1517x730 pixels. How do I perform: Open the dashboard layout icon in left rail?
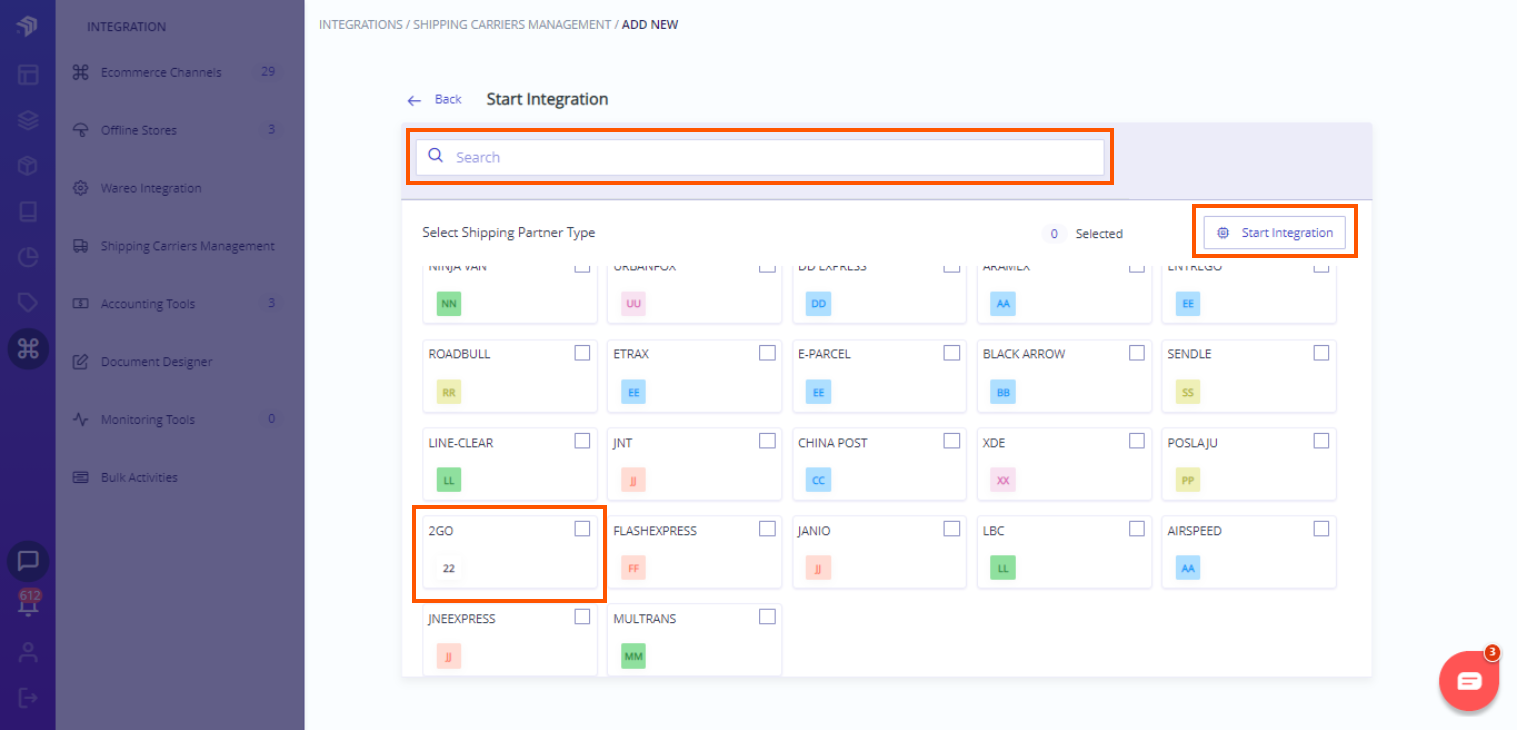pos(28,74)
